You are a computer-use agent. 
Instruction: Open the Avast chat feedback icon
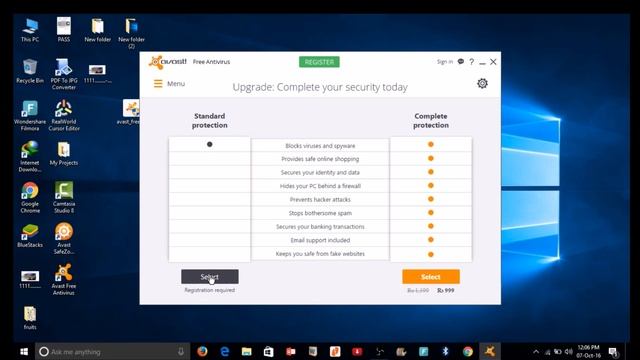click(x=461, y=62)
